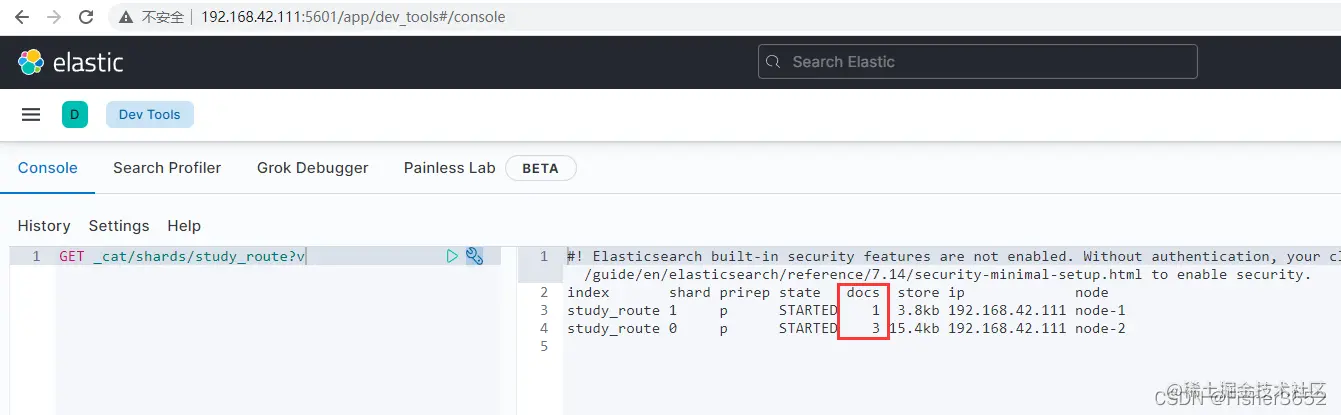Click the not-secure warning icon
This screenshot has width=1341, height=415.
pyautogui.click(x=125, y=17)
